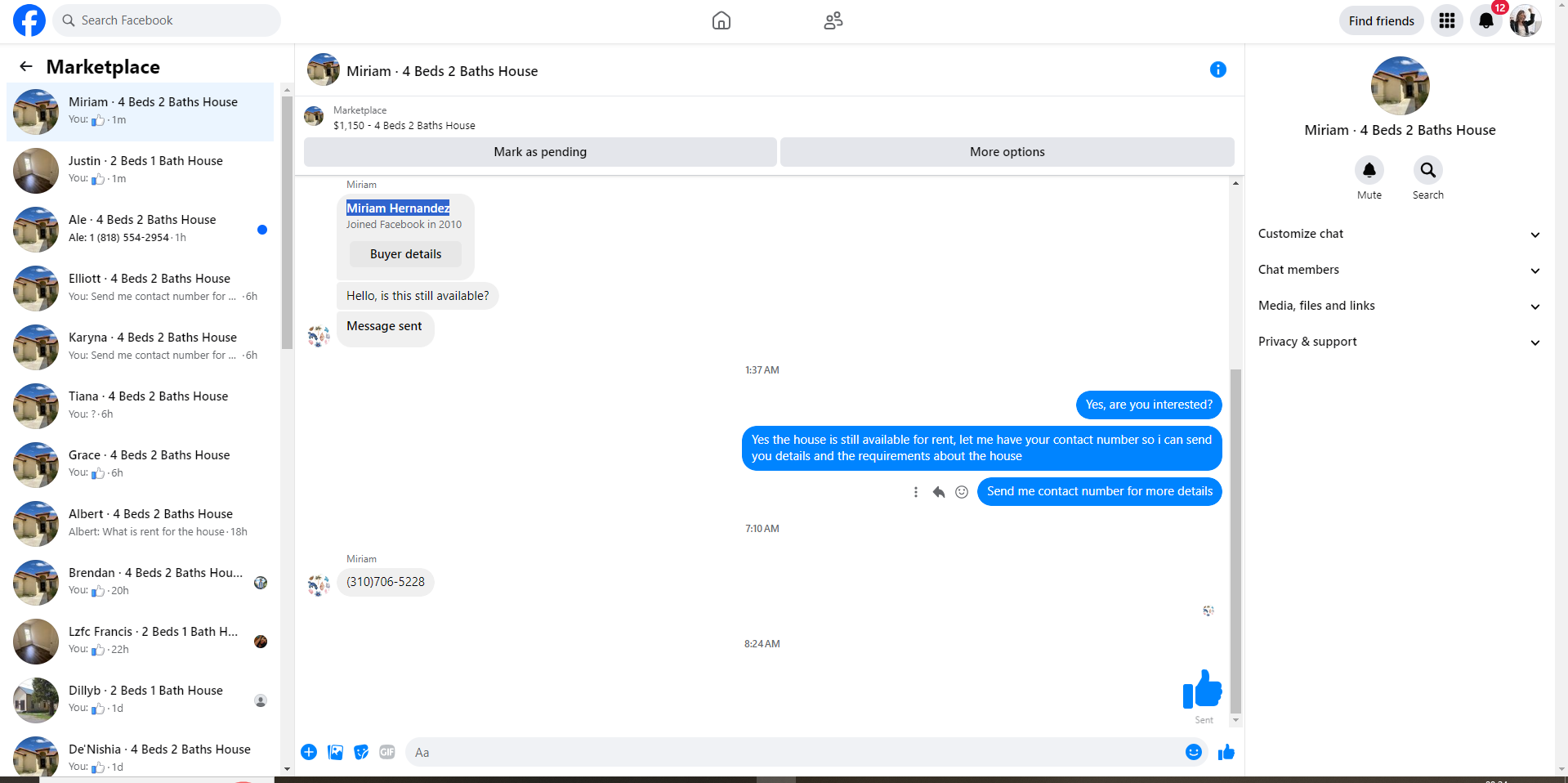Open Tiana 4 Beds 2 Baths House chat
Screen dimensions: 1568x783
[x=141, y=405]
